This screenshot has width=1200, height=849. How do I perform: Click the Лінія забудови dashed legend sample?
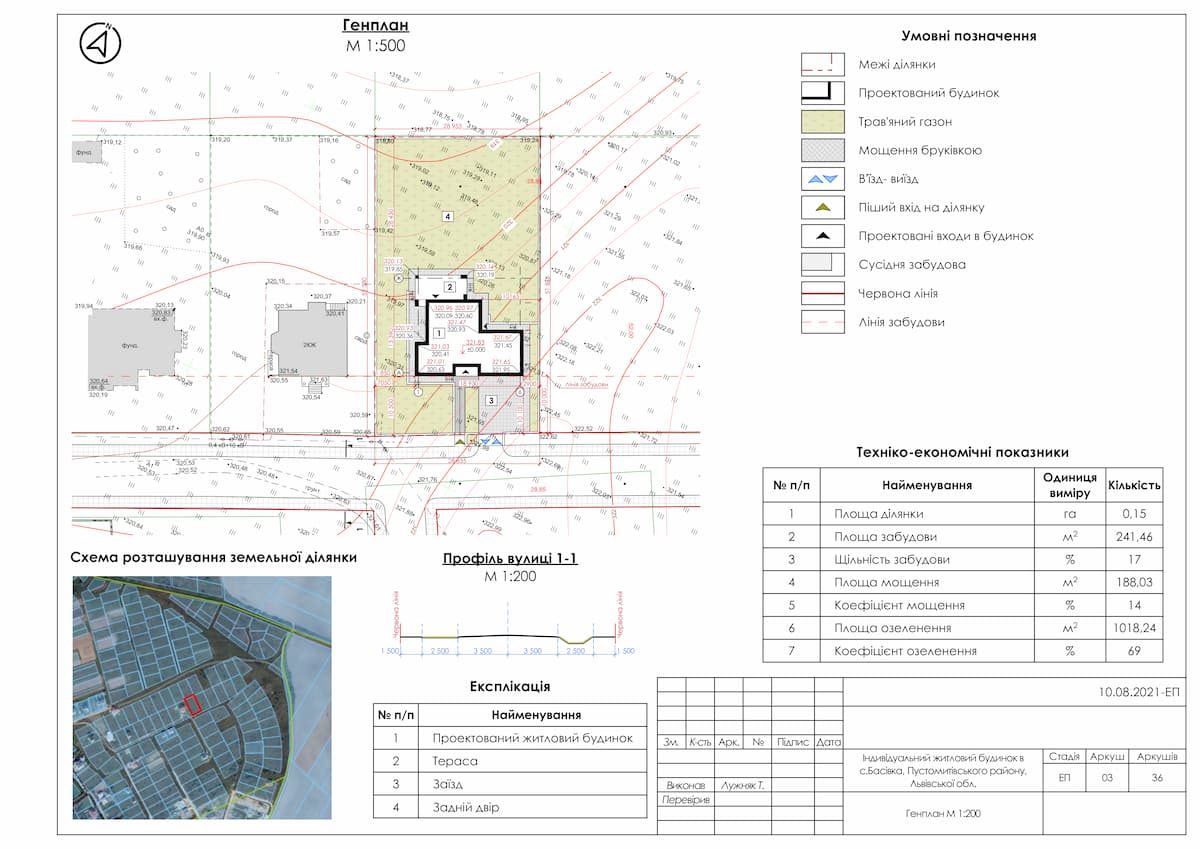[824, 322]
